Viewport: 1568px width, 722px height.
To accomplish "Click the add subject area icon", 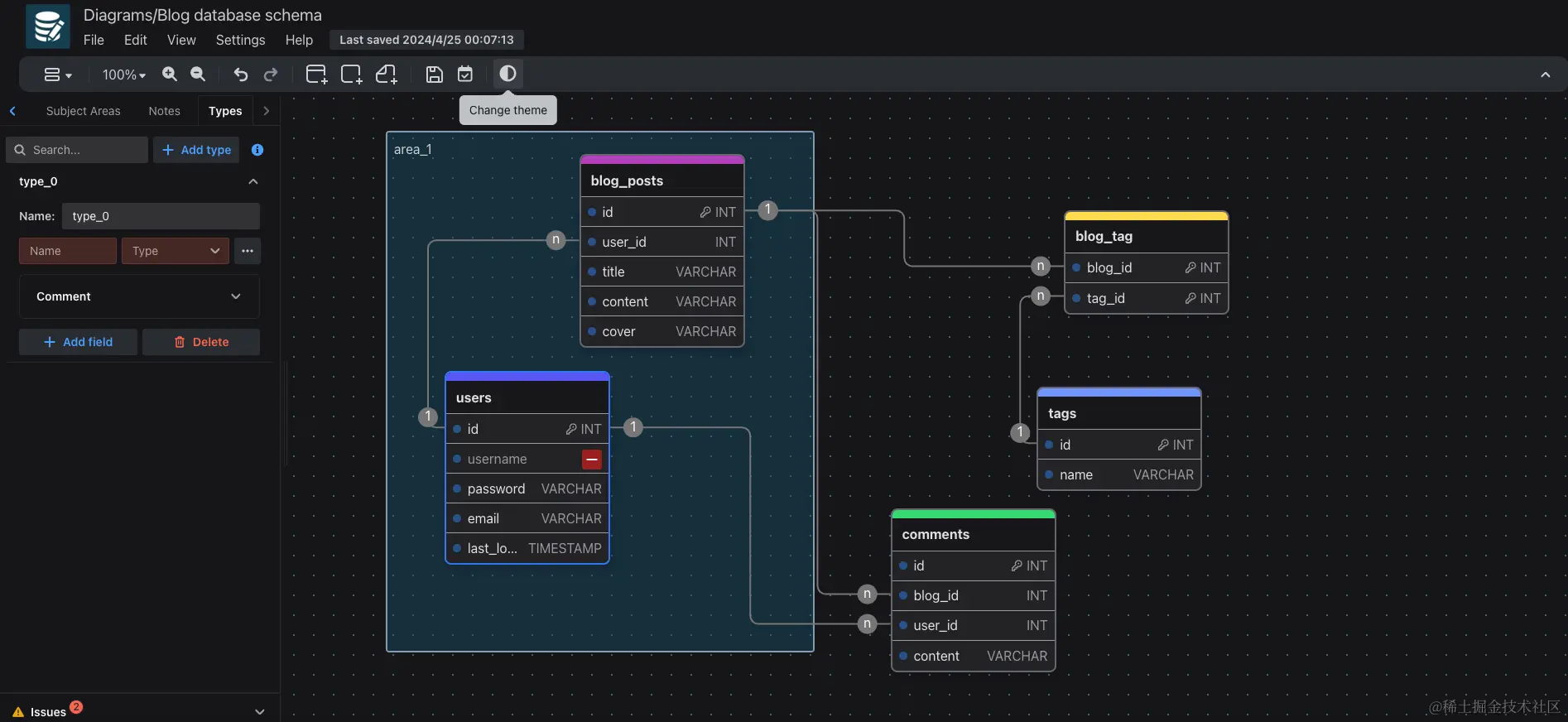I will tap(351, 75).
